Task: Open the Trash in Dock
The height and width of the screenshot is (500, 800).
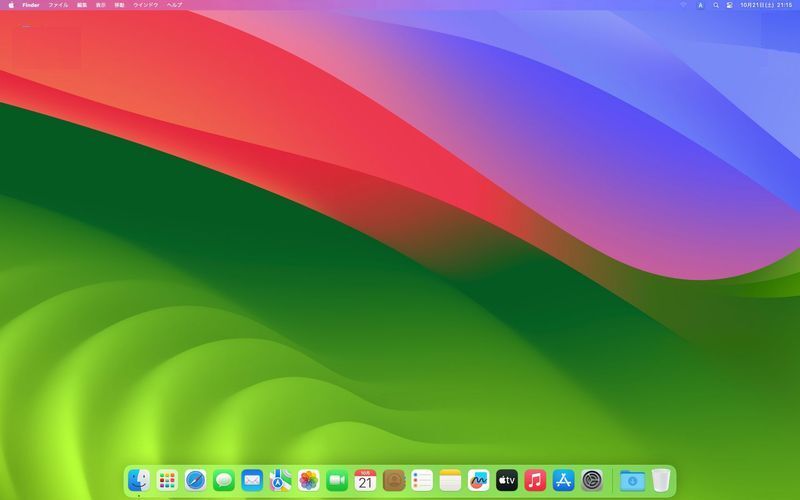Action: click(661, 481)
